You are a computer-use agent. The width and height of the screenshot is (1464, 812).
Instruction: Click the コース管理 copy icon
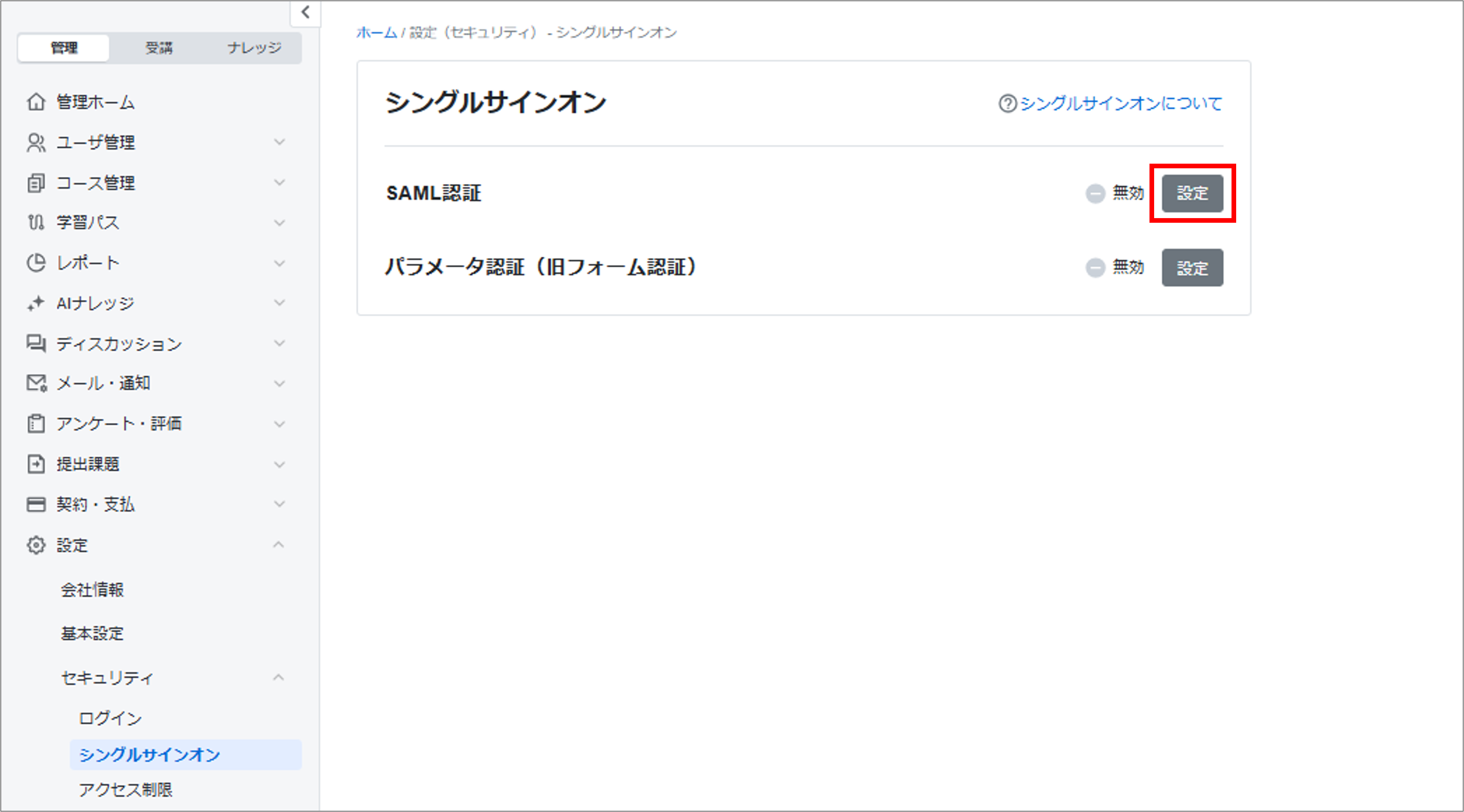(x=36, y=183)
